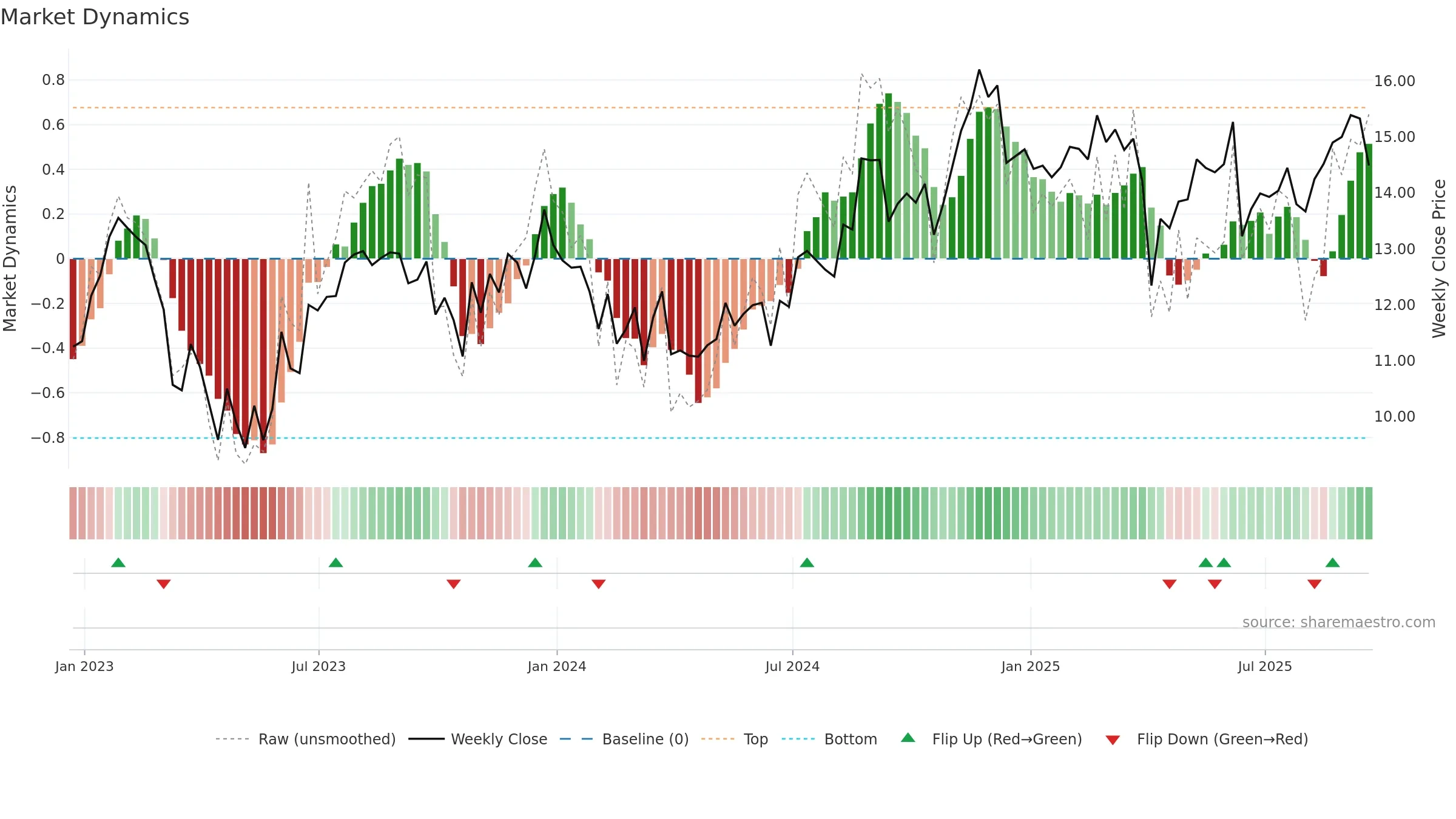Click the first flip-up marker after Jan 2023
The image size is (1456, 819).
click(x=118, y=562)
